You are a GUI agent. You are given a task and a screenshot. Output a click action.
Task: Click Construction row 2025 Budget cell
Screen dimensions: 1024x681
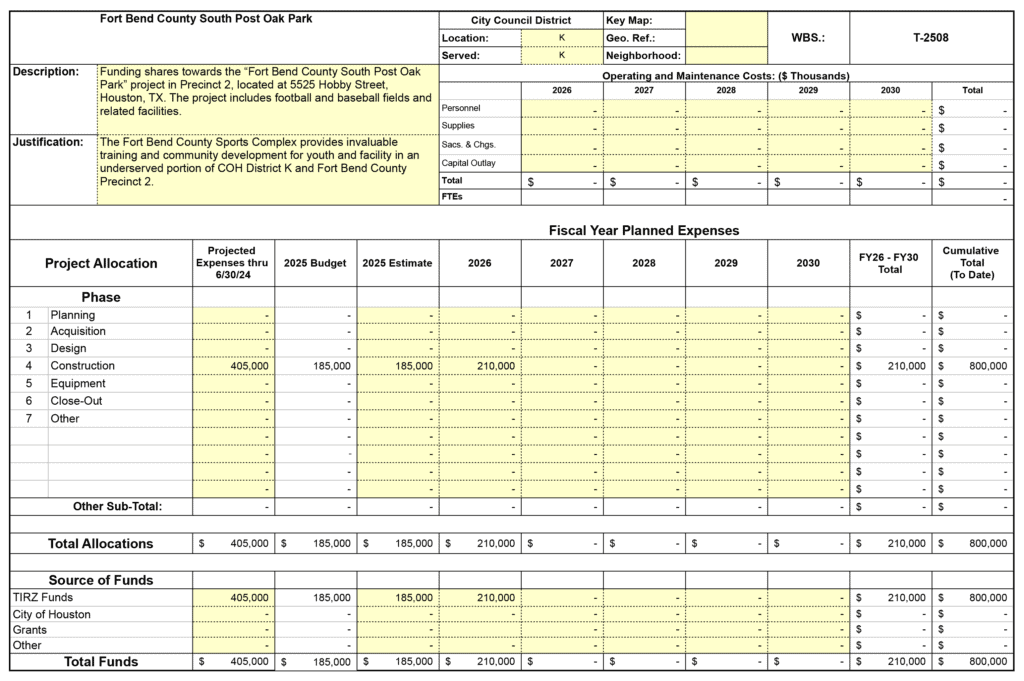coord(316,366)
